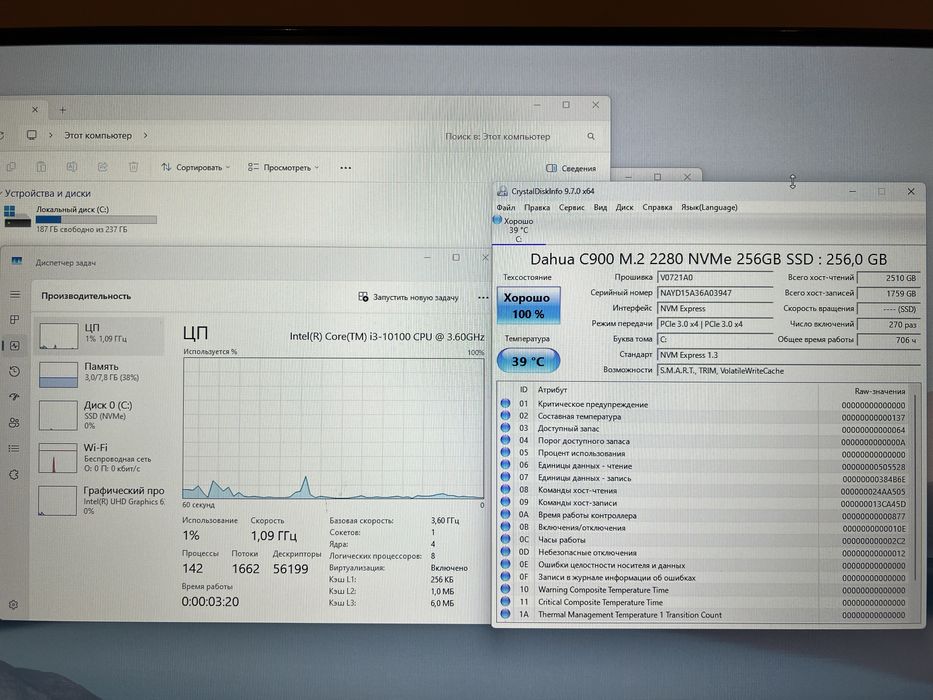Image resolution: width=933 pixels, height=700 pixels.
Task: Click Число включений value 270 раз
Action: click(889, 324)
